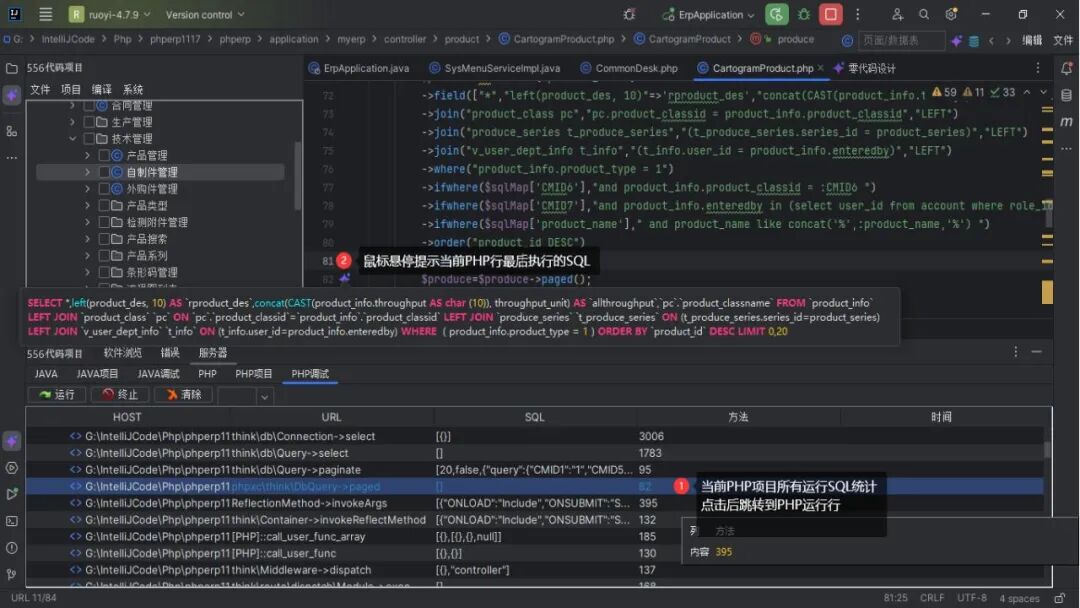Open the Search Everywhere magnifier icon
The height and width of the screenshot is (608, 1080).
click(x=924, y=15)
